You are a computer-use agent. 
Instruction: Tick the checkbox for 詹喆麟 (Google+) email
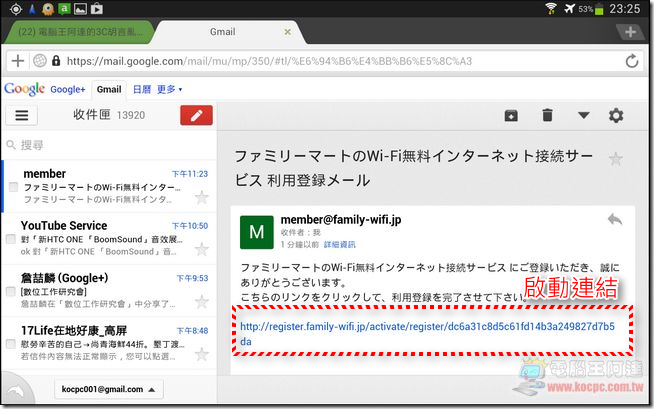(x=11, y=291)
